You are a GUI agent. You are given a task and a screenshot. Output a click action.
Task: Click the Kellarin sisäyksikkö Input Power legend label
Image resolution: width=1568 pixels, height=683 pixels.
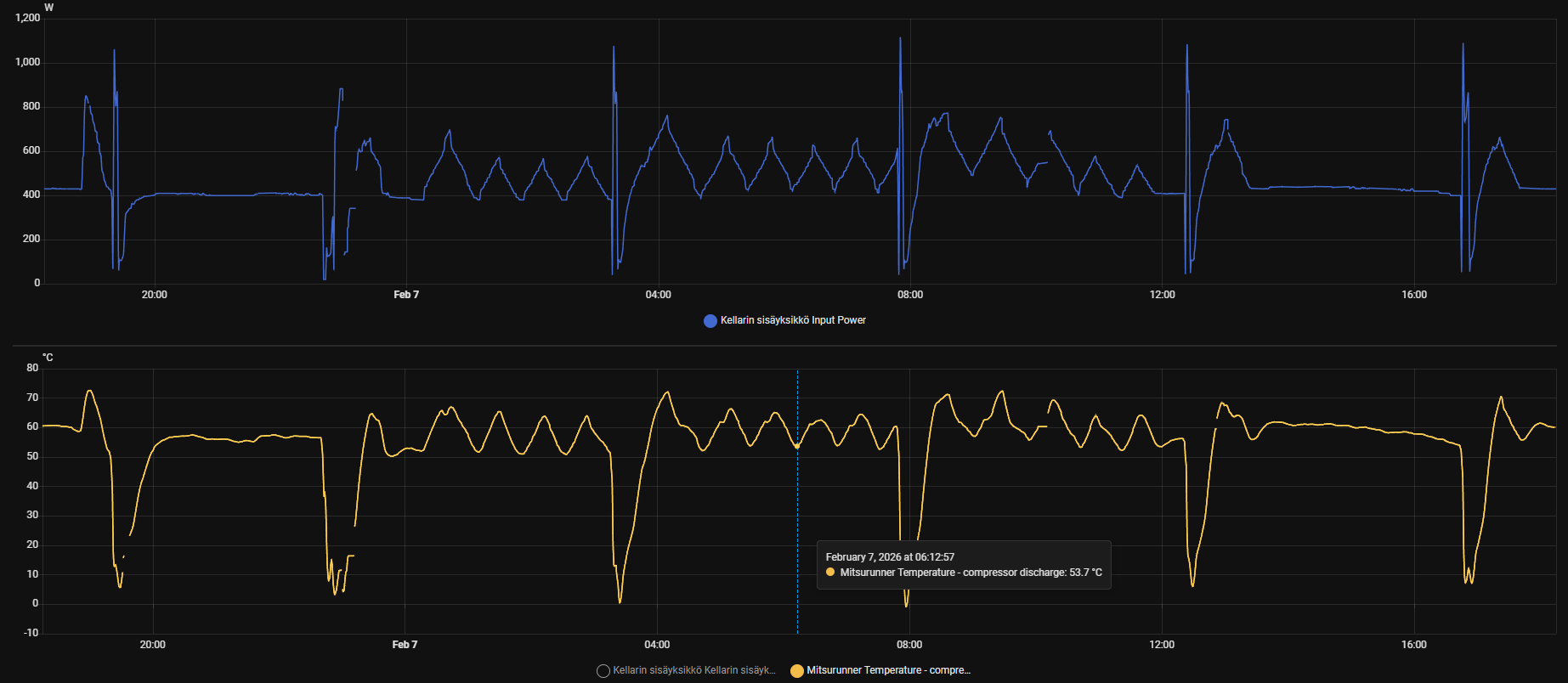pyautogui.click(x=793, y=320)
